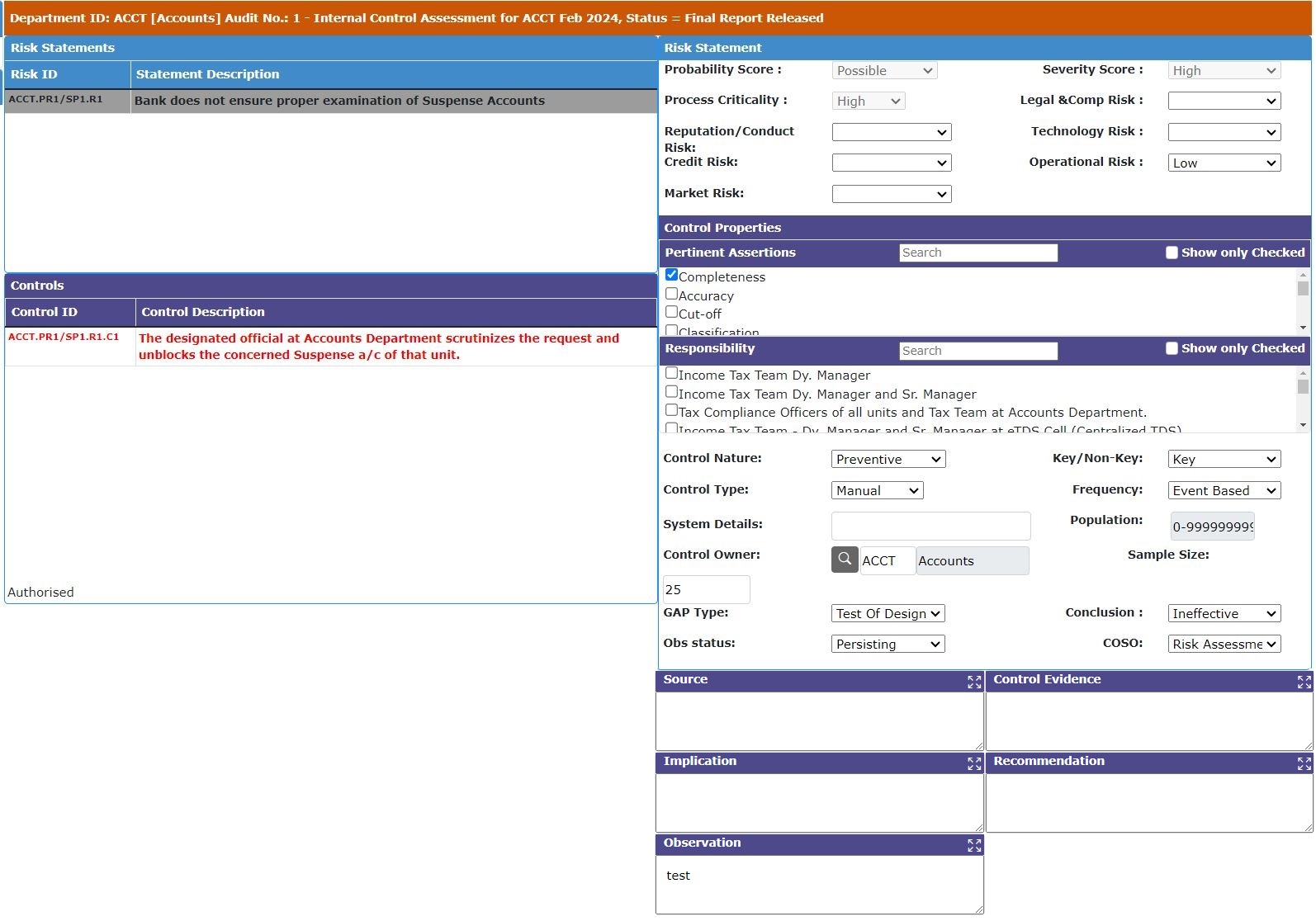This screenshot has height=921, width=1316.
Task: Click the red control description text
Action: pos(379,347)
